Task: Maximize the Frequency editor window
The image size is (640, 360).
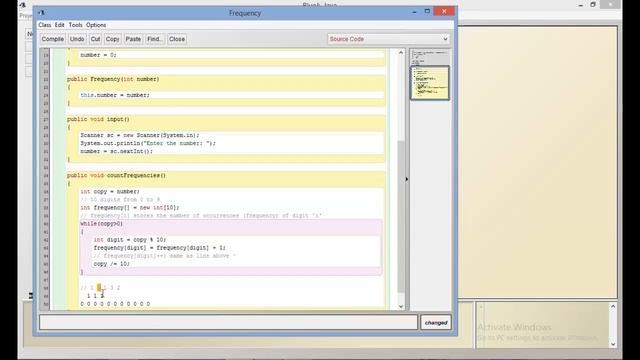Action: (x=427, y=11)
